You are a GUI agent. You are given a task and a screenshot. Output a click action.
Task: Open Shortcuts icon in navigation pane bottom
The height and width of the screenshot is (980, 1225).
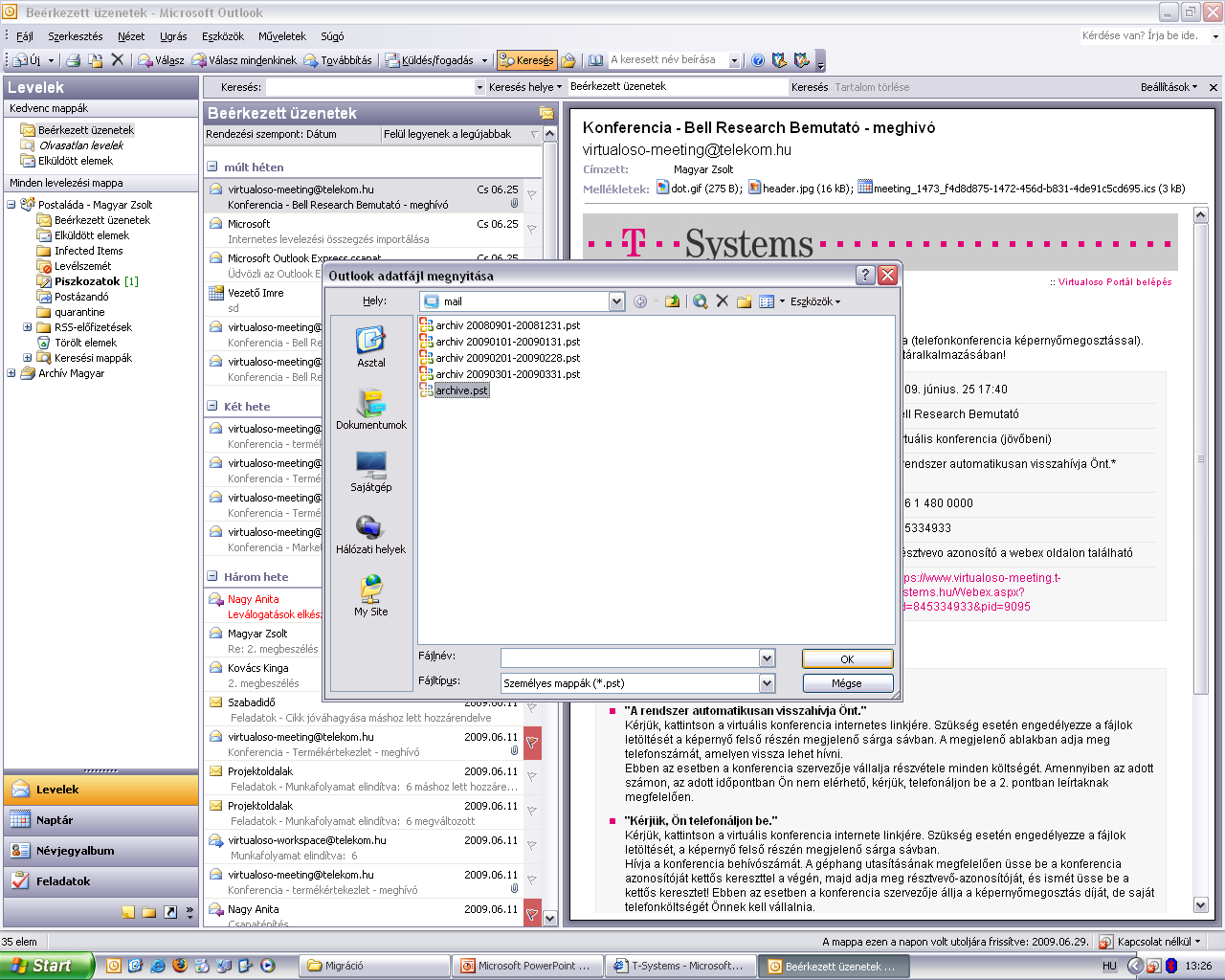(170, 912)
